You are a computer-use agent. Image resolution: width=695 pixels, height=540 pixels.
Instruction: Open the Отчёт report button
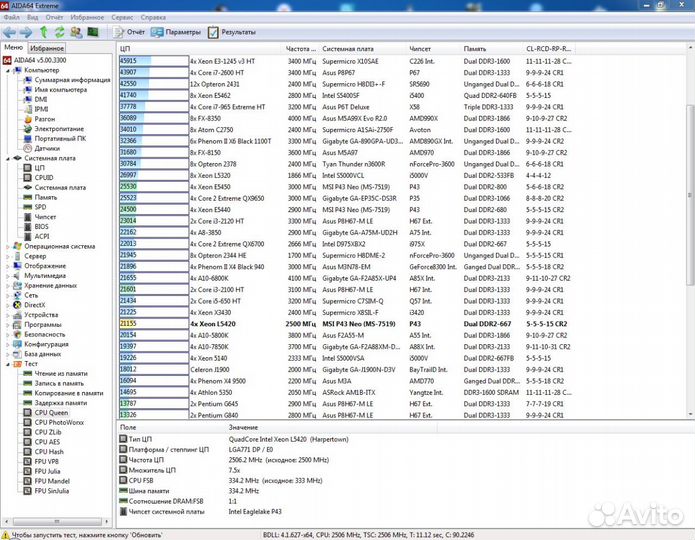[x=129, y=32]
